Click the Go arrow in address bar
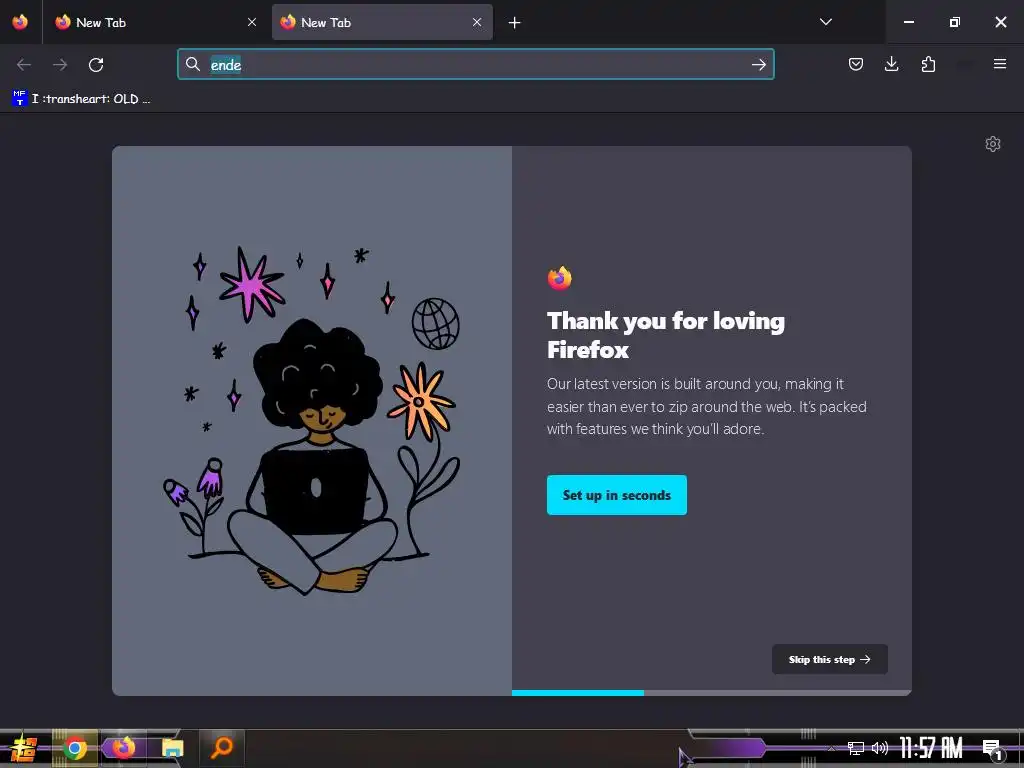This screenshot has width=1024, height=768. click(x=758, y=64)
